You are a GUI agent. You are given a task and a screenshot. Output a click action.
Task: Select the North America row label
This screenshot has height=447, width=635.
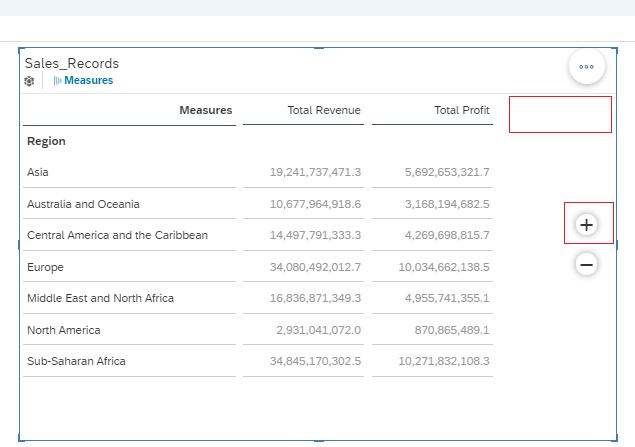pos(64,330)
